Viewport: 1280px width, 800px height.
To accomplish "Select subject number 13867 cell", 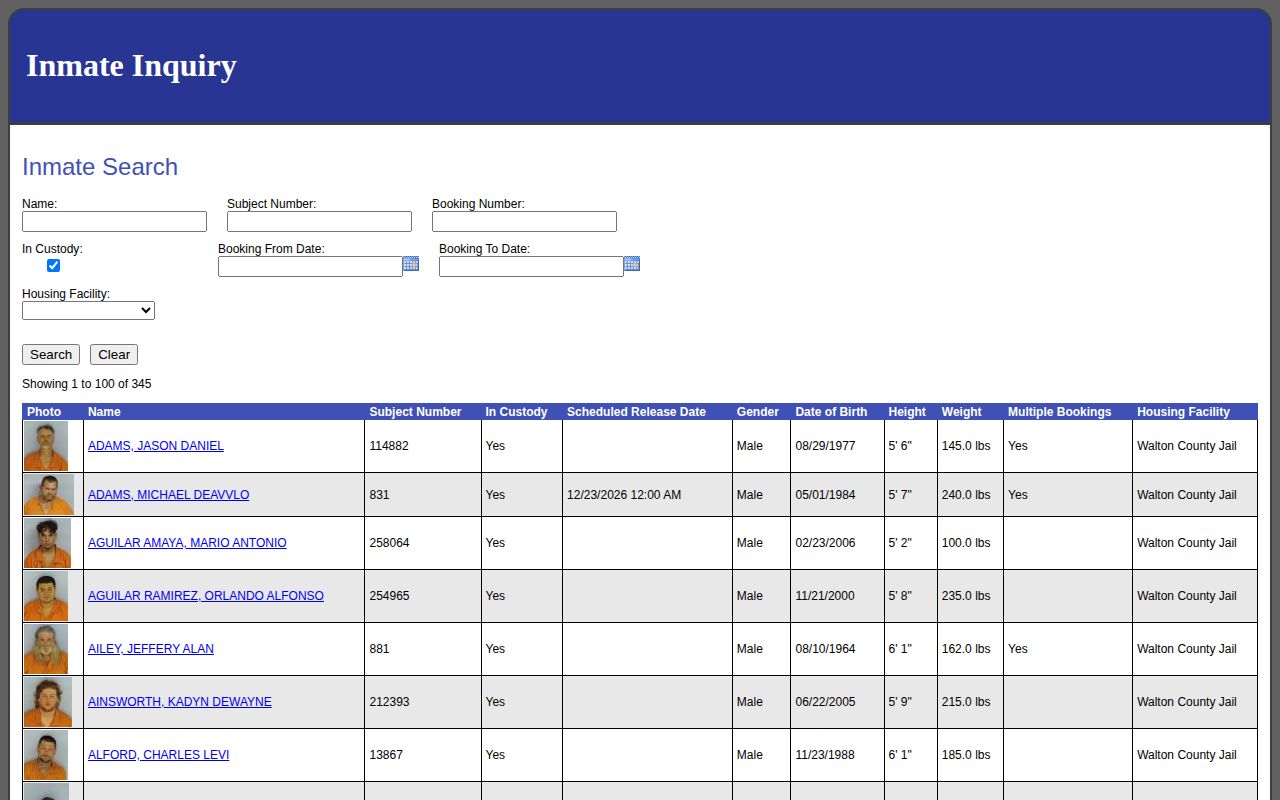I will [x=423, y=755].
